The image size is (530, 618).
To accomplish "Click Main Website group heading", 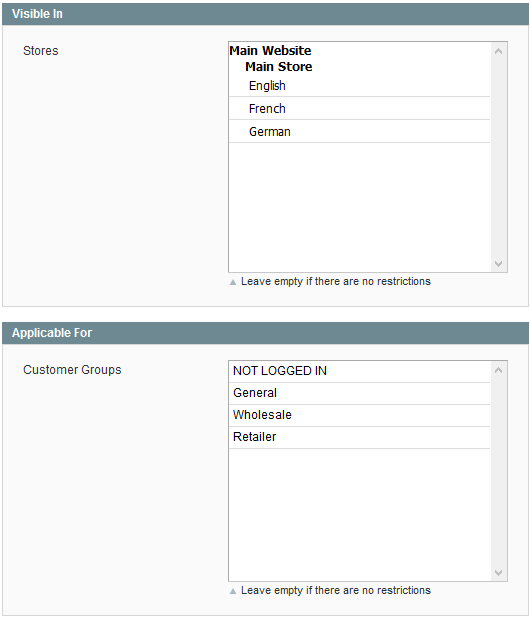I will click(x=270, y=51).
